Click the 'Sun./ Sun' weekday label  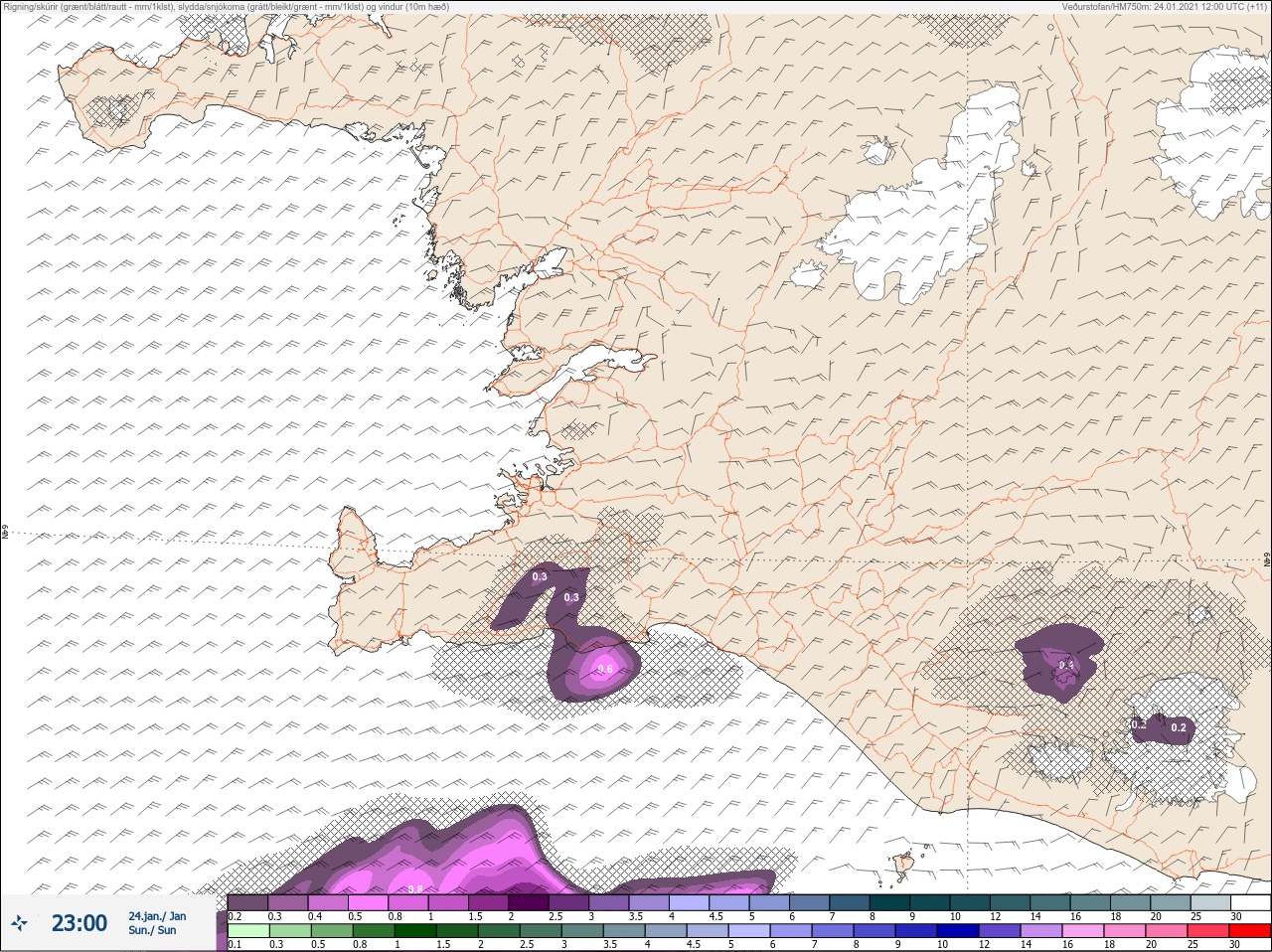[x=152, y=930]
